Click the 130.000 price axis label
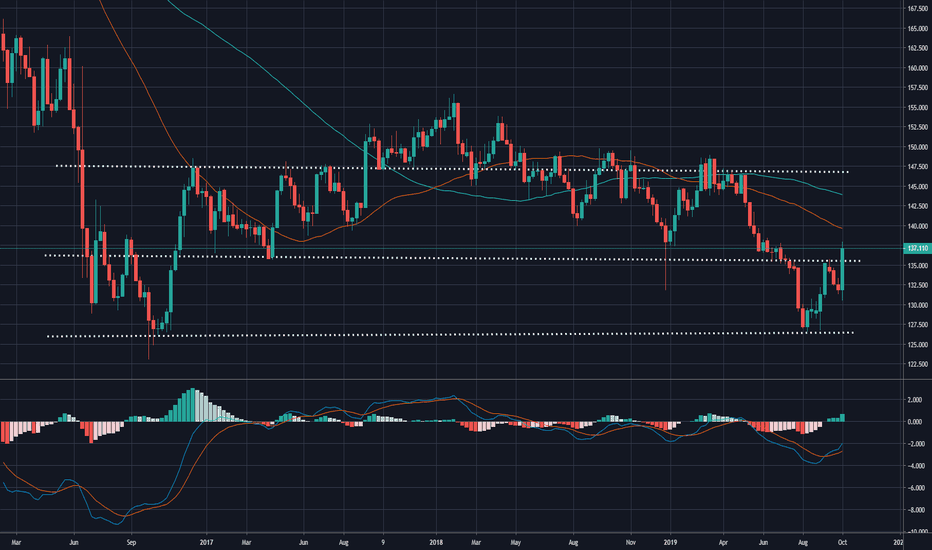 click(x=918, y=305)
